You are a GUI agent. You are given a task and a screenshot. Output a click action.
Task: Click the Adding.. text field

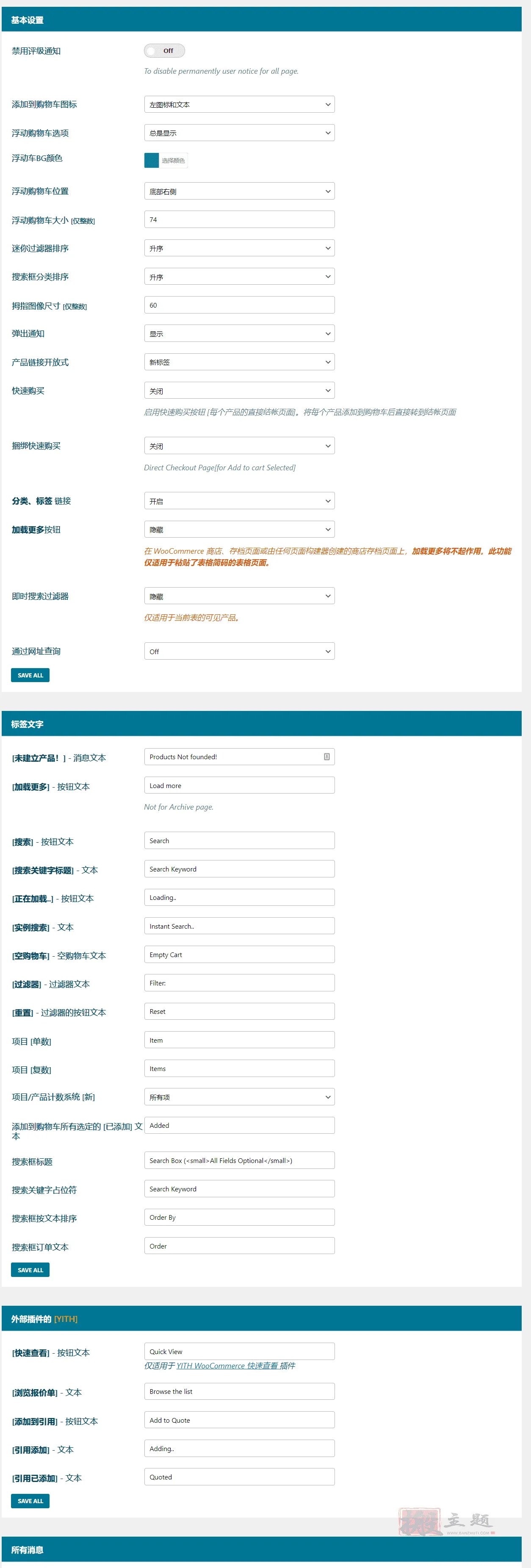[239, 1449]
